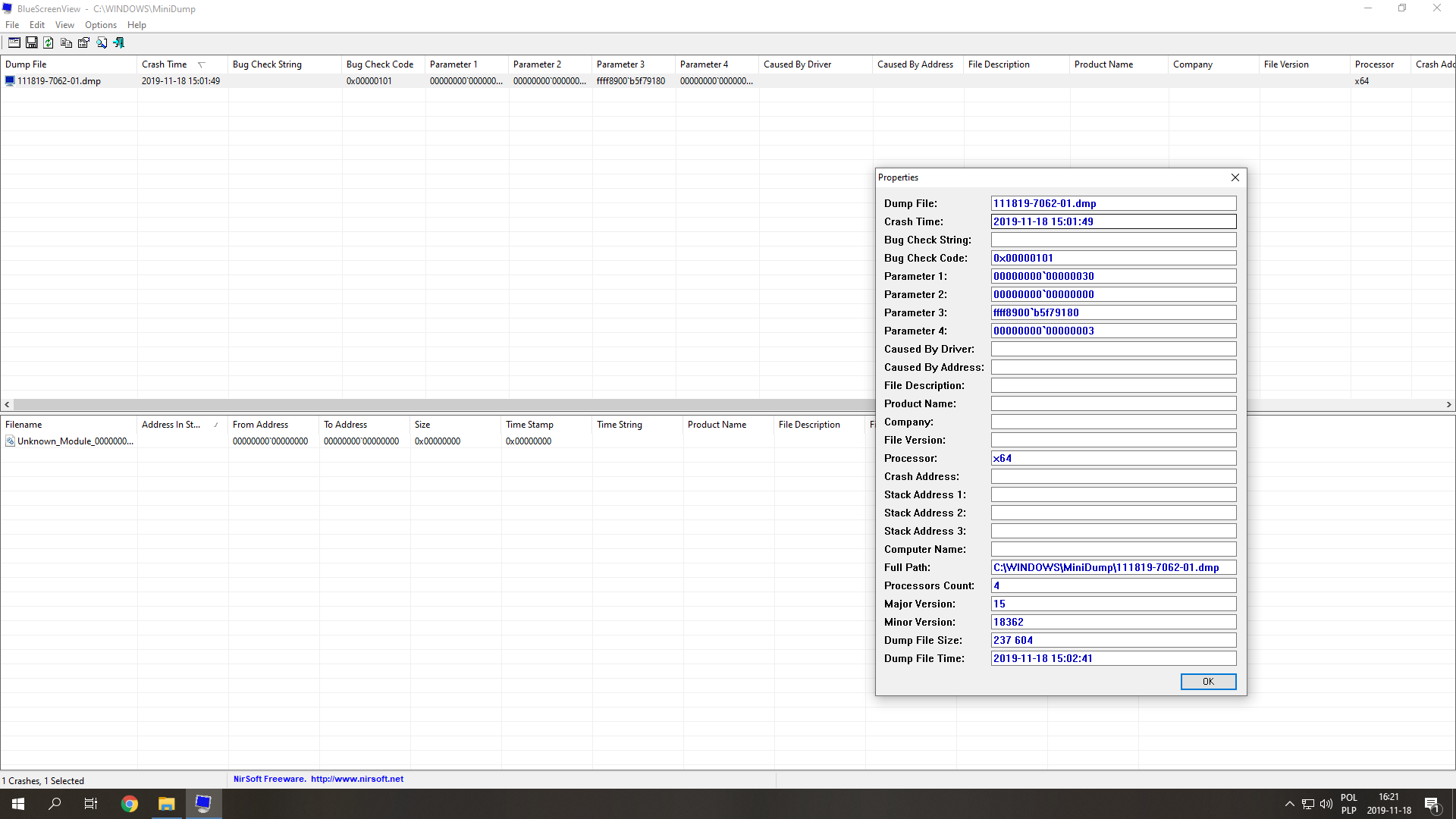Open the Edit menu
1456x819 pixels.
coord(37,25)
